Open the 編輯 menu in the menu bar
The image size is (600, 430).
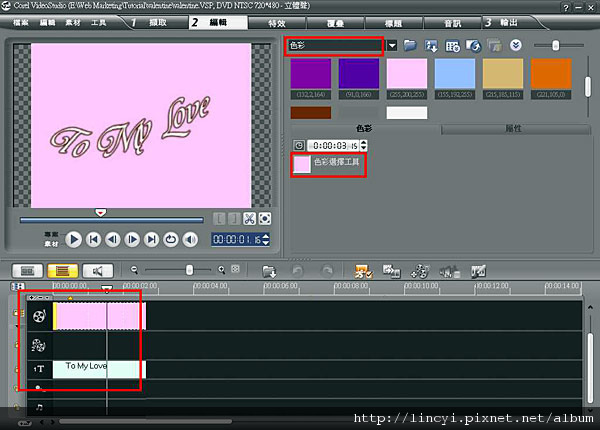(x=47, y=23)
